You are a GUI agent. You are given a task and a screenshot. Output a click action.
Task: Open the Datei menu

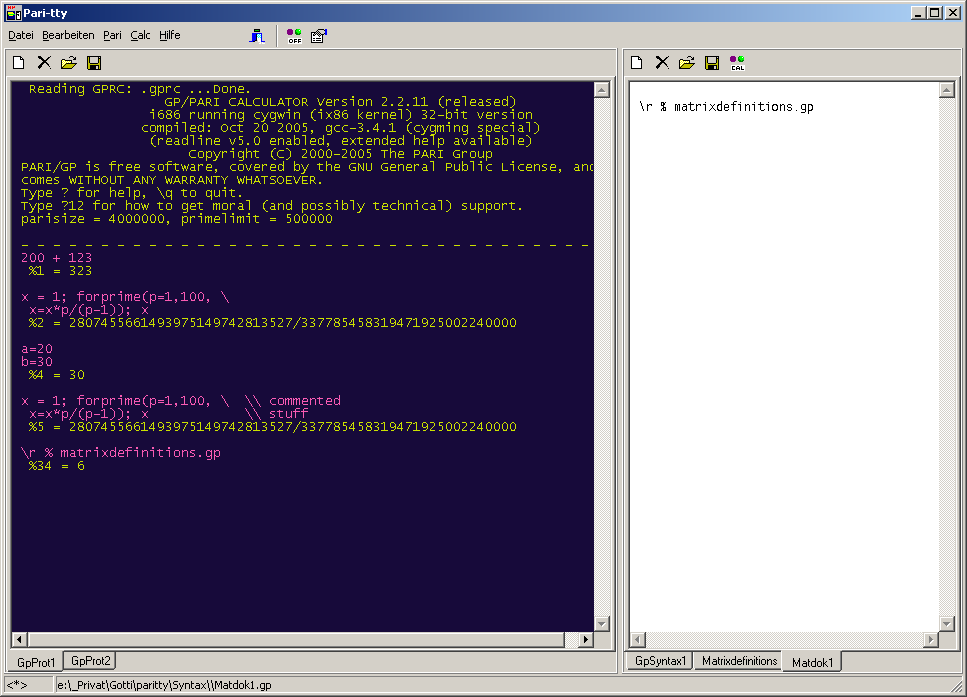(x=21, y=35)
